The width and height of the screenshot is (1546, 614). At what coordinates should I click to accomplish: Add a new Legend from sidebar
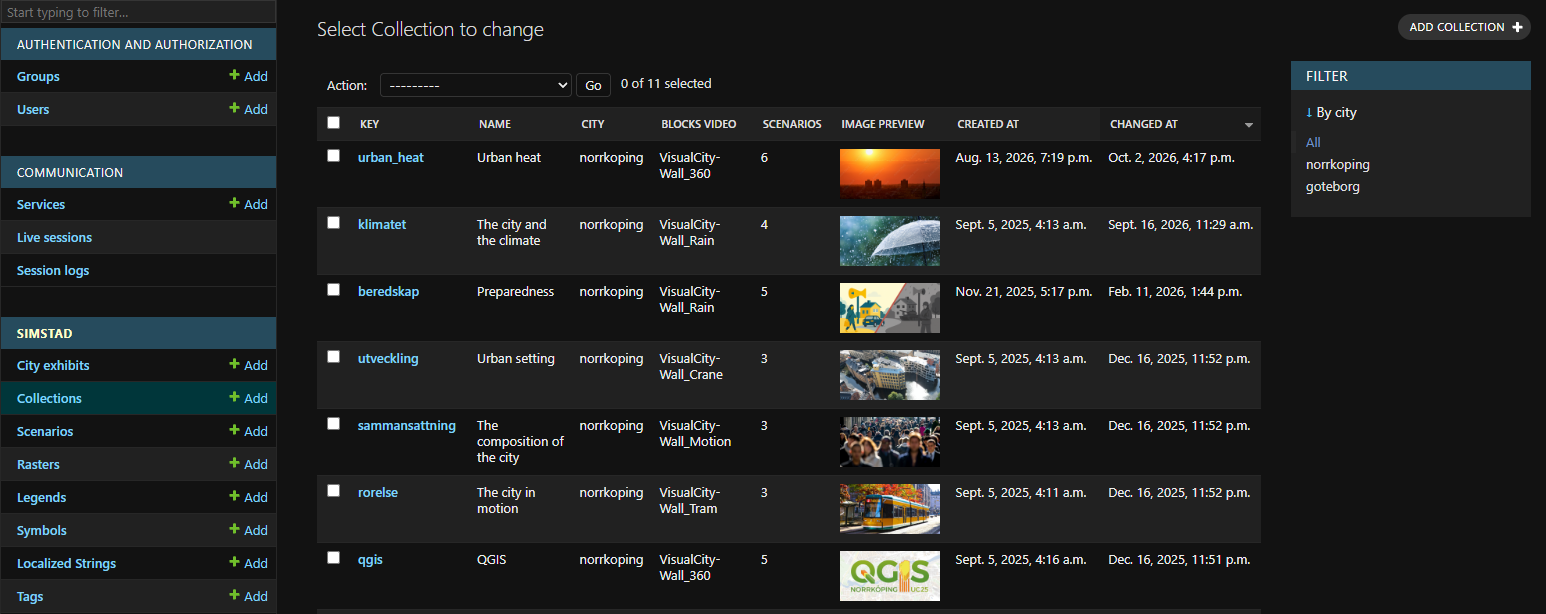(x=248, y=497)
